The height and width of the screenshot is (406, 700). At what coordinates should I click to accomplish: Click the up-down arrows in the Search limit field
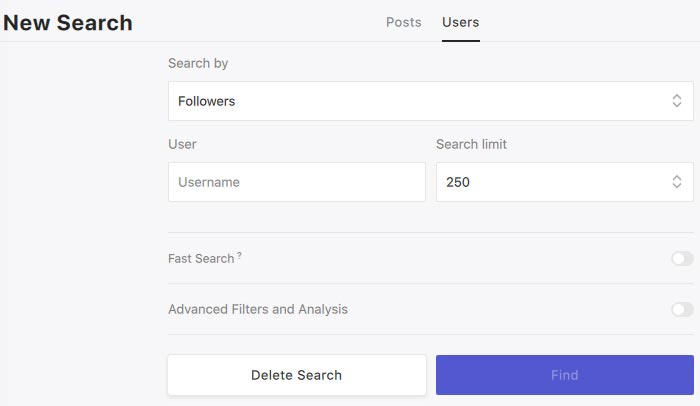(677, 182)
